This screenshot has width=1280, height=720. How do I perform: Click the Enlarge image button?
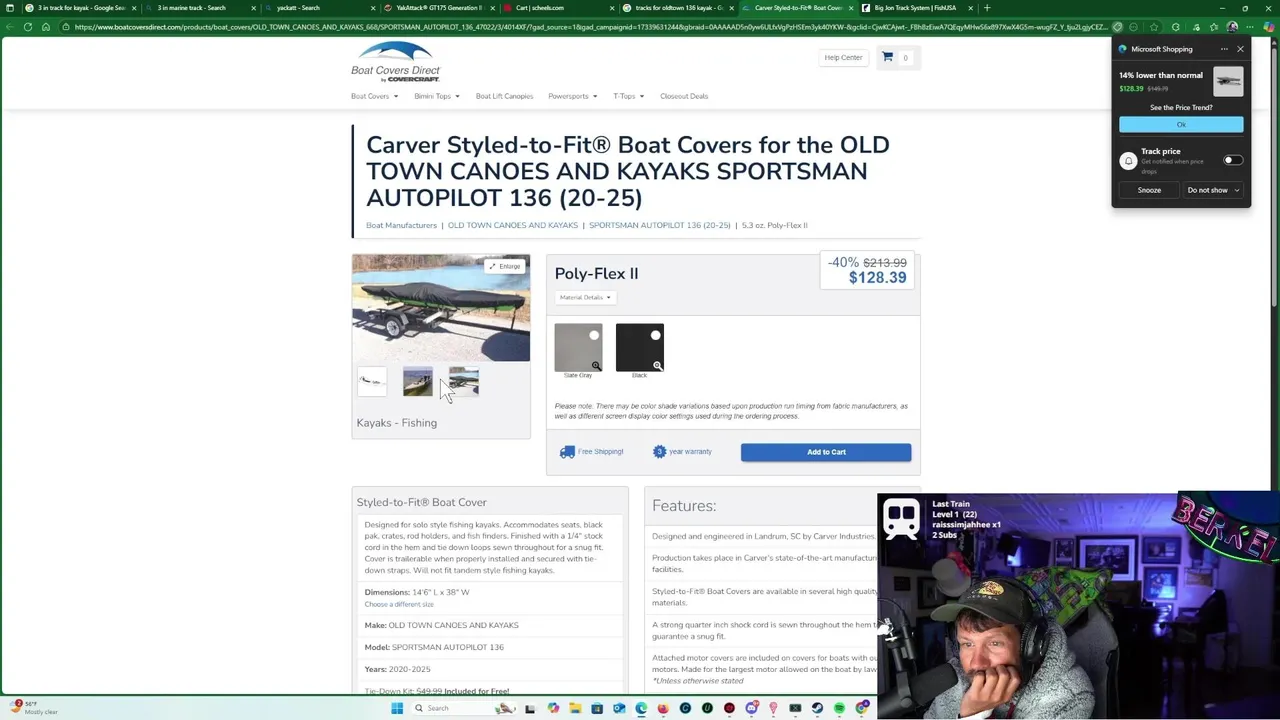pyautogui.click(x=505, y=266)
